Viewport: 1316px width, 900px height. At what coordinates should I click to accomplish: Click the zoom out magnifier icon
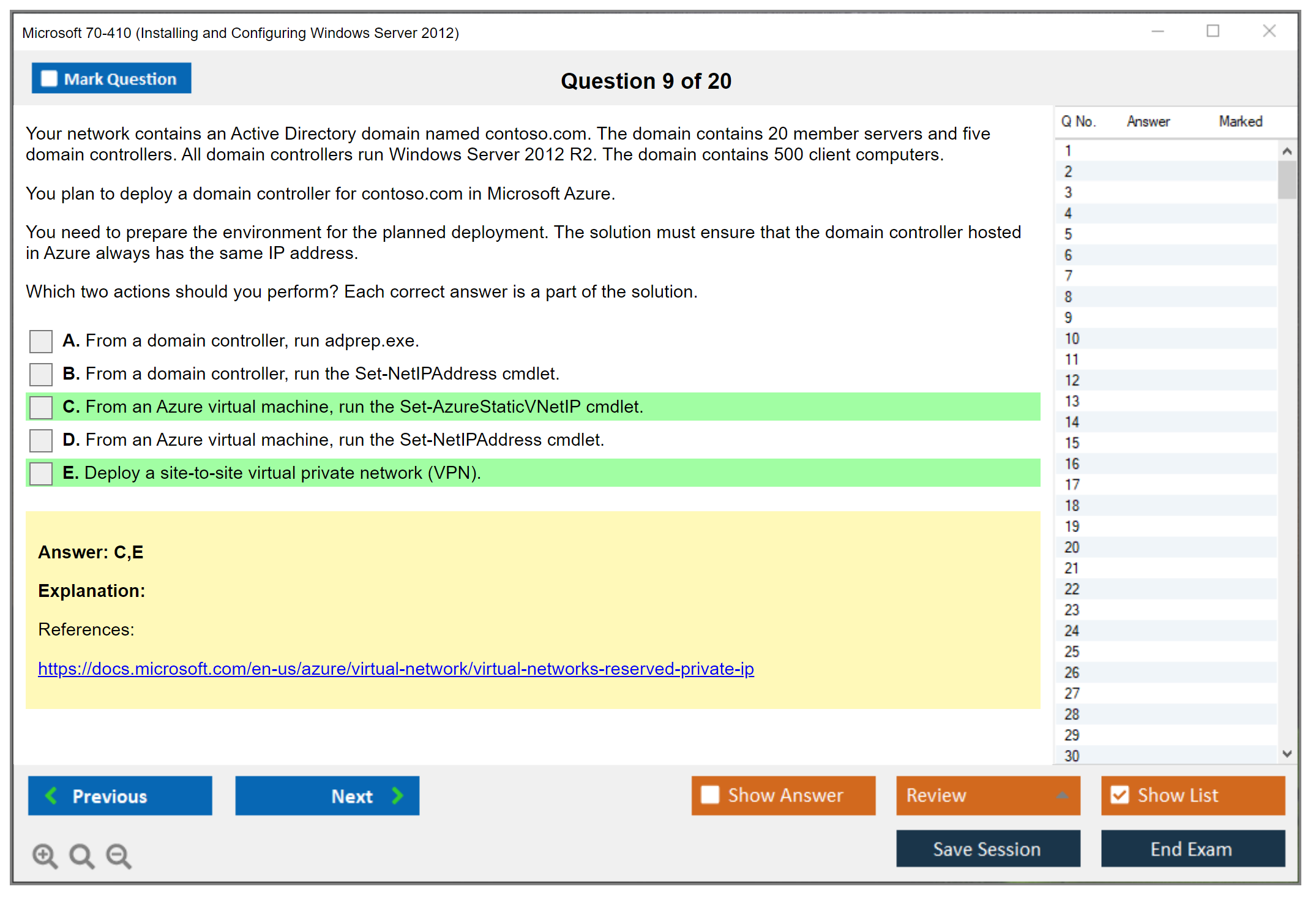pyautogui.click(x=118, y=855)
